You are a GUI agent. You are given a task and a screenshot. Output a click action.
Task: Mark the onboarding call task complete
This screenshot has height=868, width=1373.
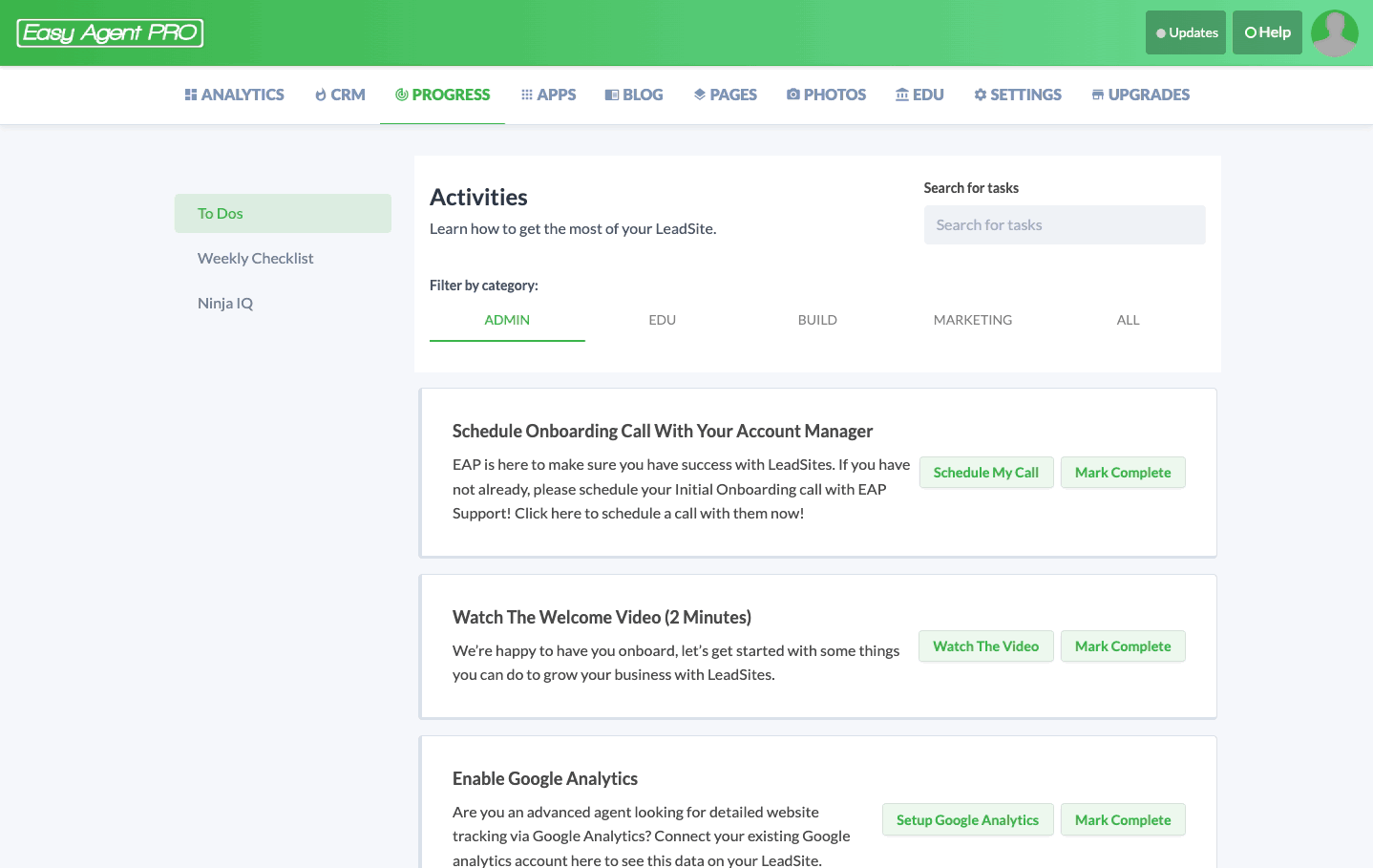tap(1123, 473)
